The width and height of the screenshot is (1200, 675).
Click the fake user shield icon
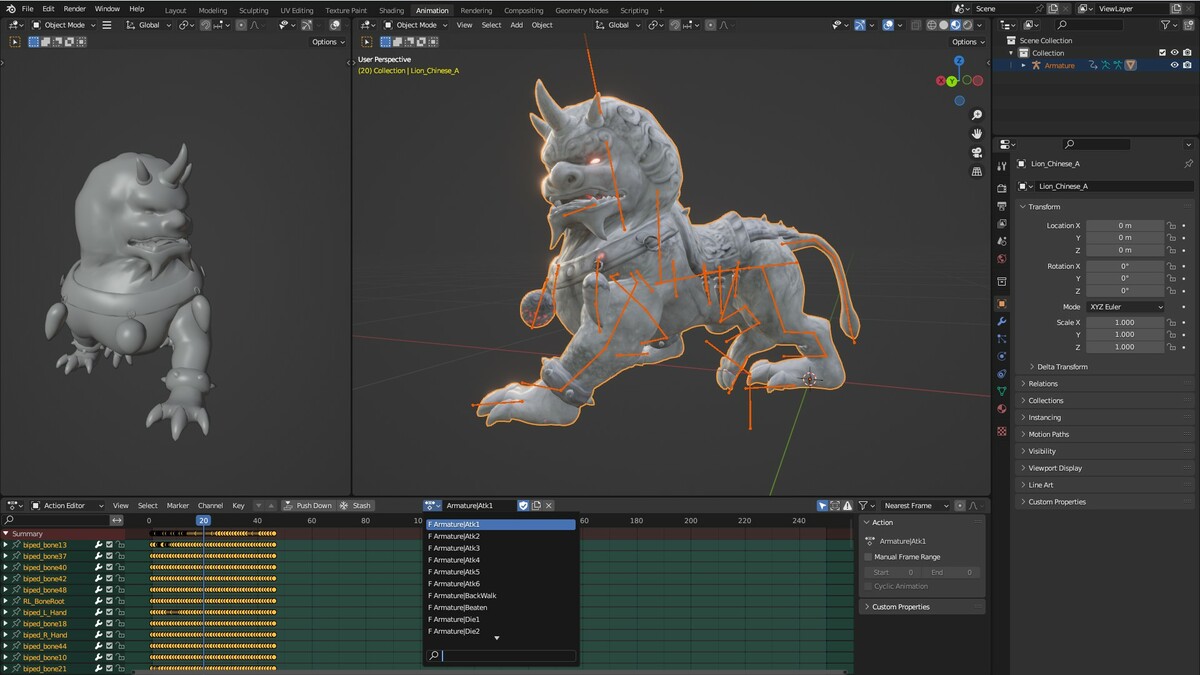click(523, 506)
